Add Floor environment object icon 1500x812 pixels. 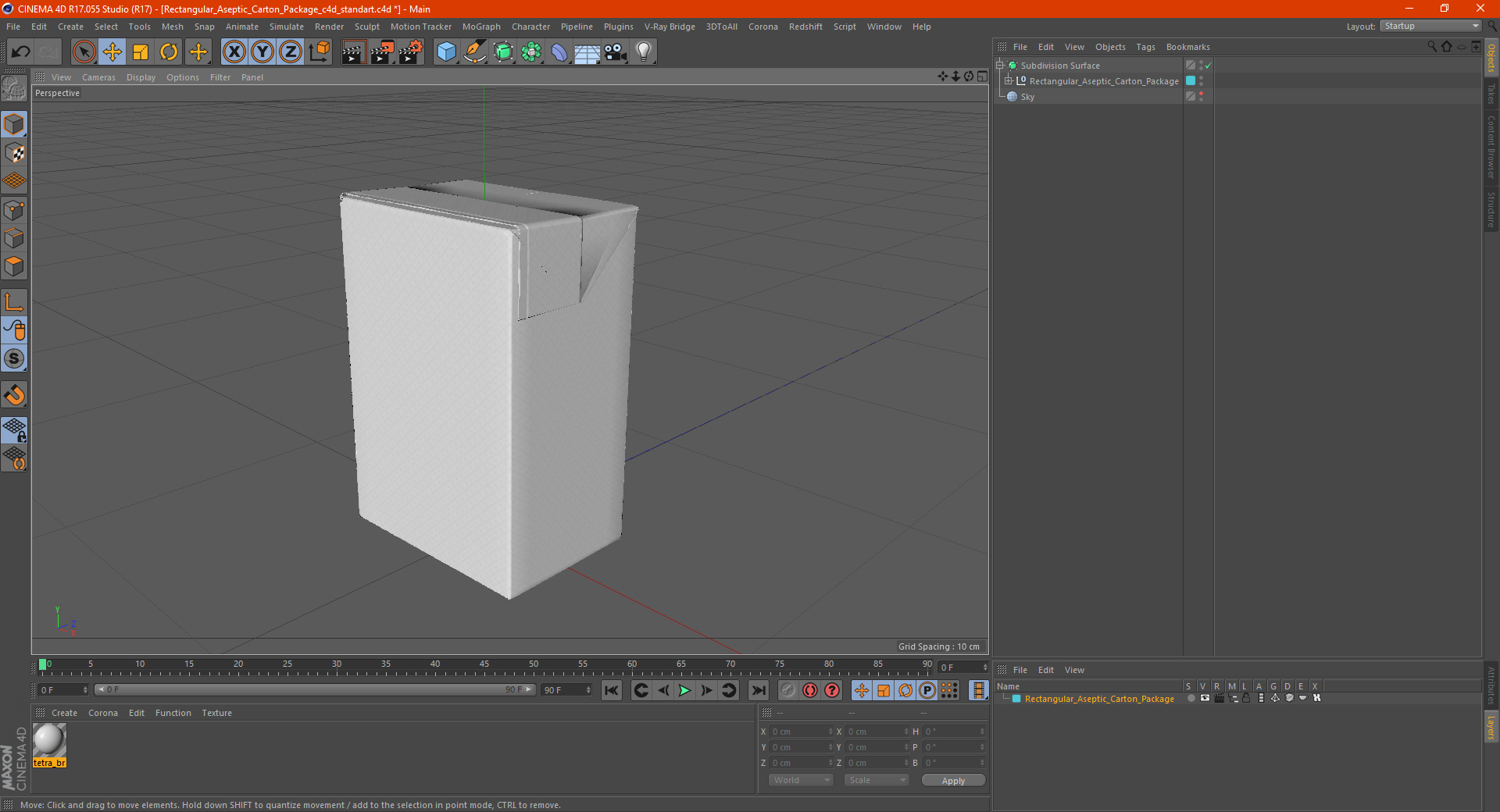click(x=587, y=52)
